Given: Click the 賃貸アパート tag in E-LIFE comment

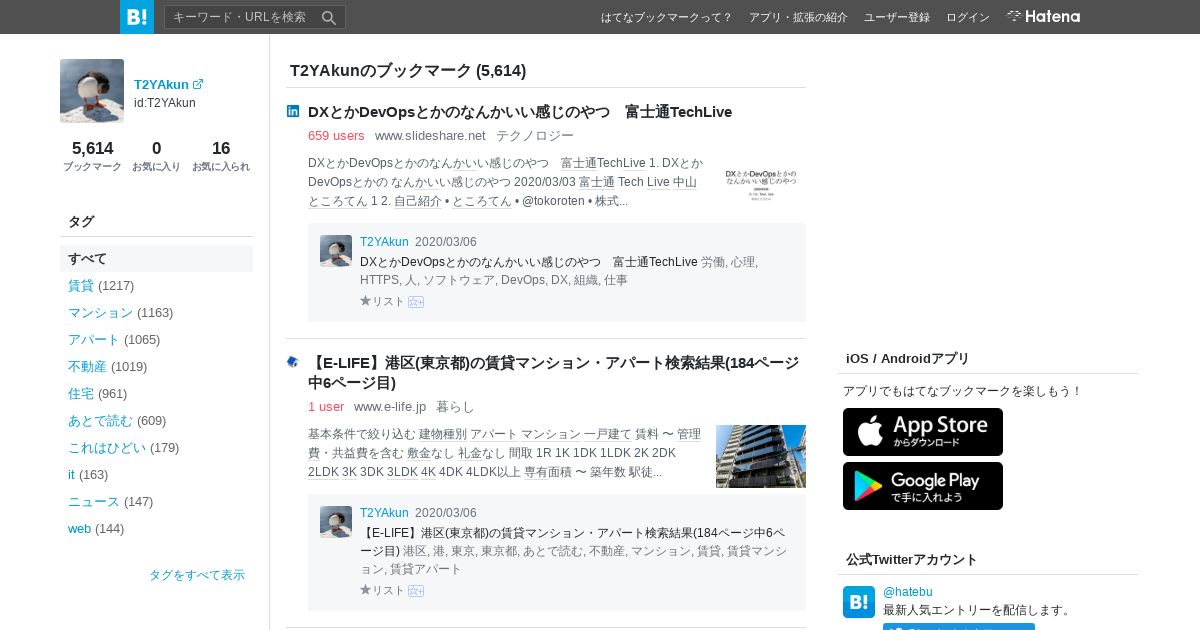Looking at the screenshot, I should (x=426, y=569).
